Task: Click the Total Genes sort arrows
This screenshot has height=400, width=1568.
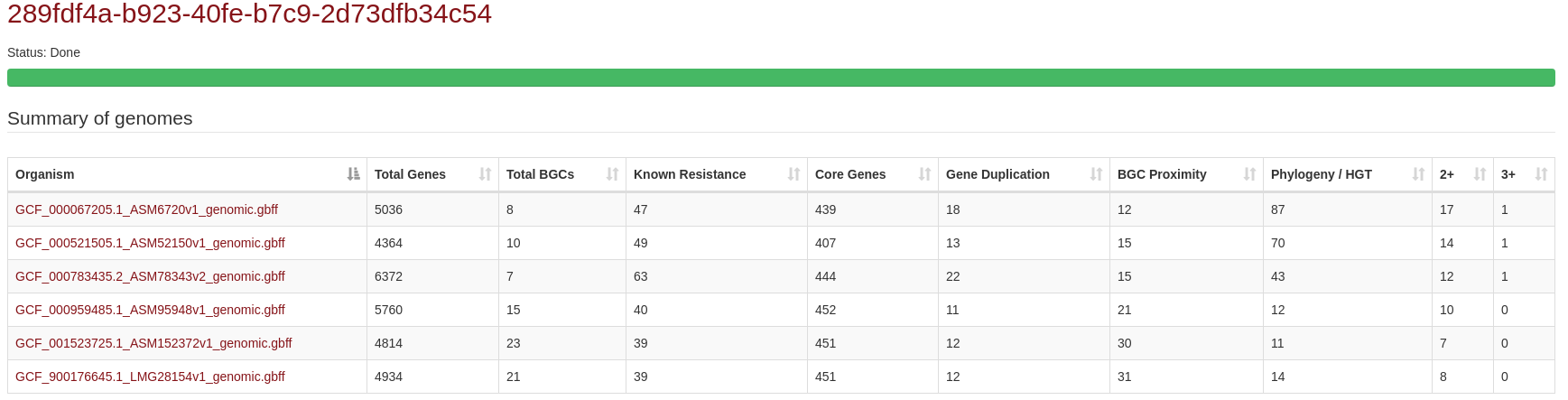Action: tap(486, 174)
